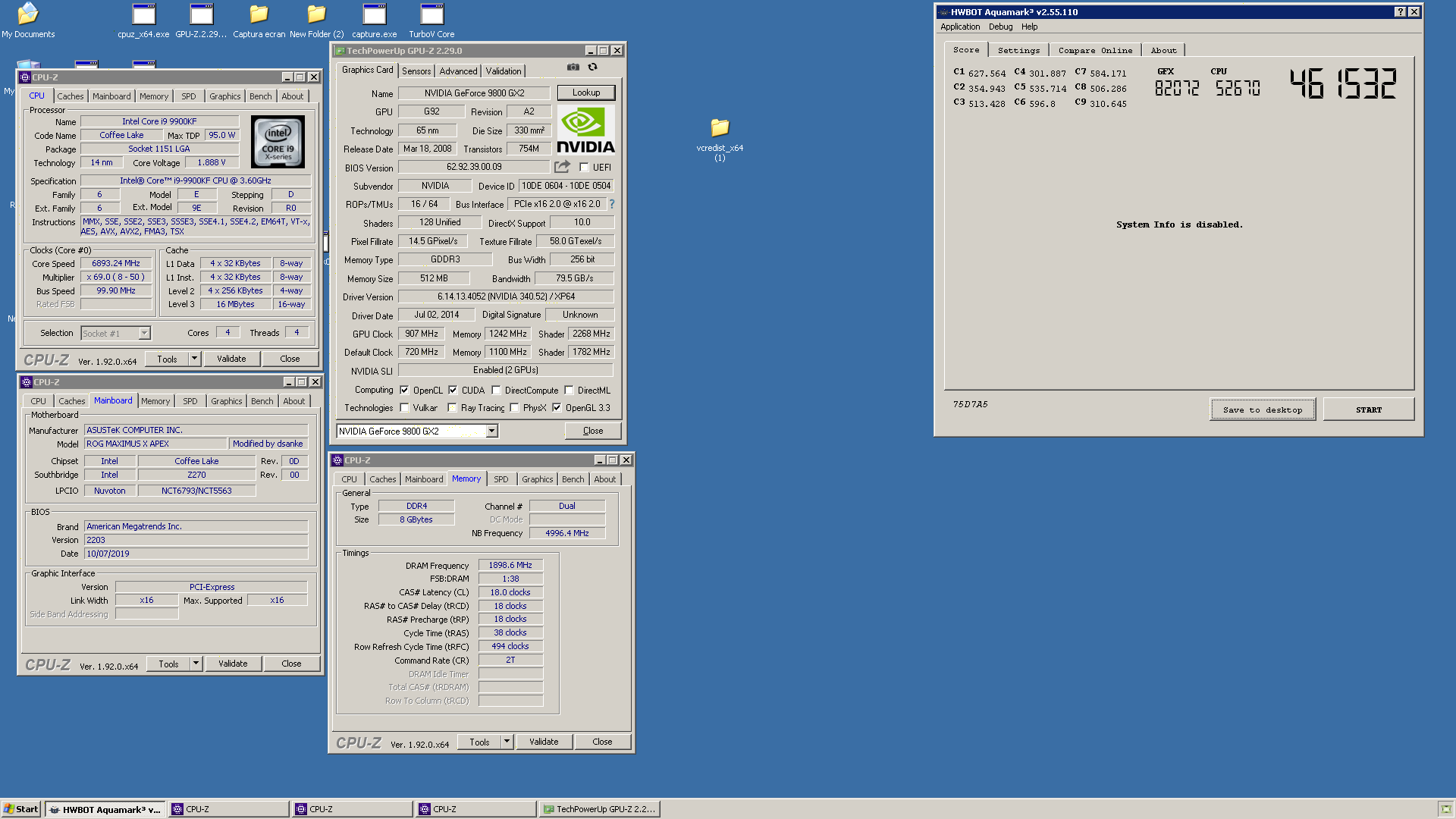Open the Settings tab in HWBOT Aquamark
Screen dimensions: 1456x819
point(1018,51)
